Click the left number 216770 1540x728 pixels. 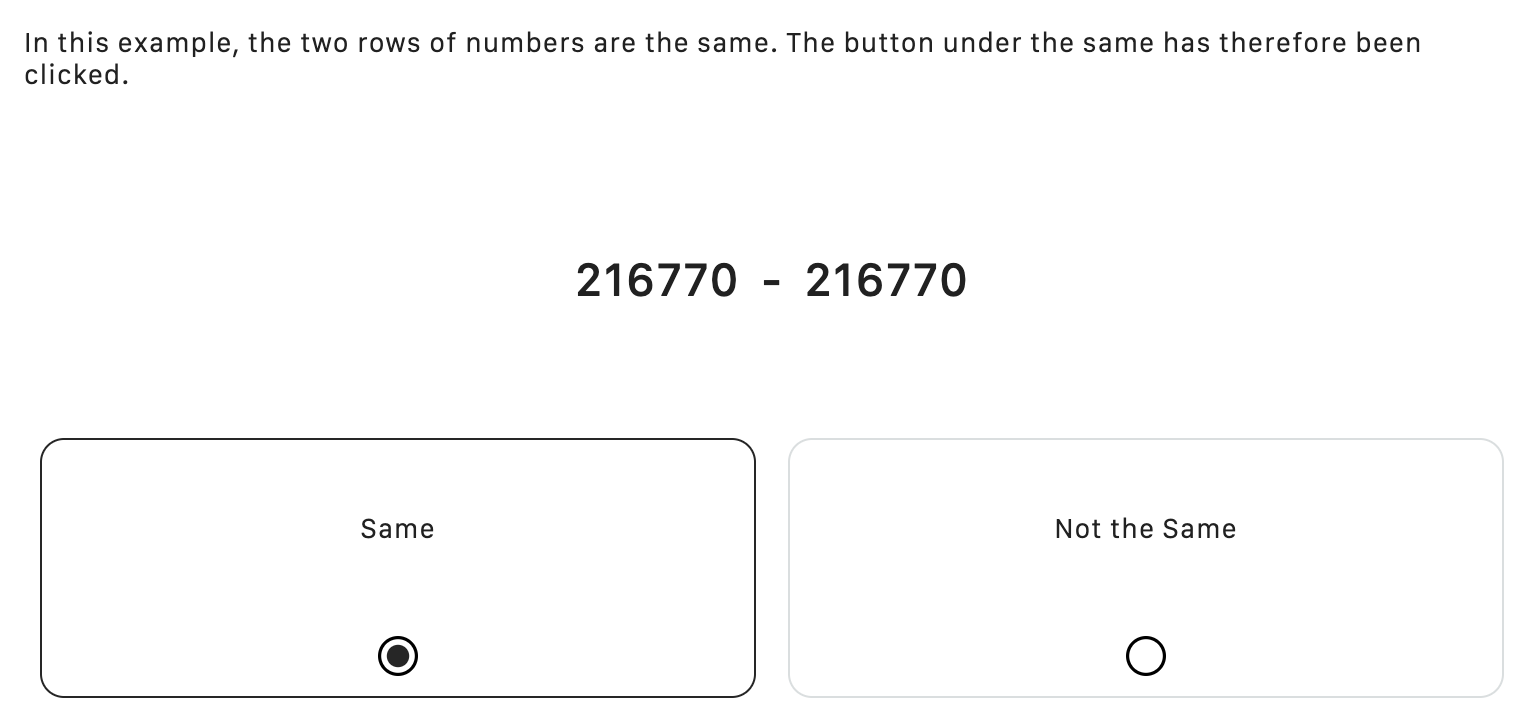pos(656,281)
